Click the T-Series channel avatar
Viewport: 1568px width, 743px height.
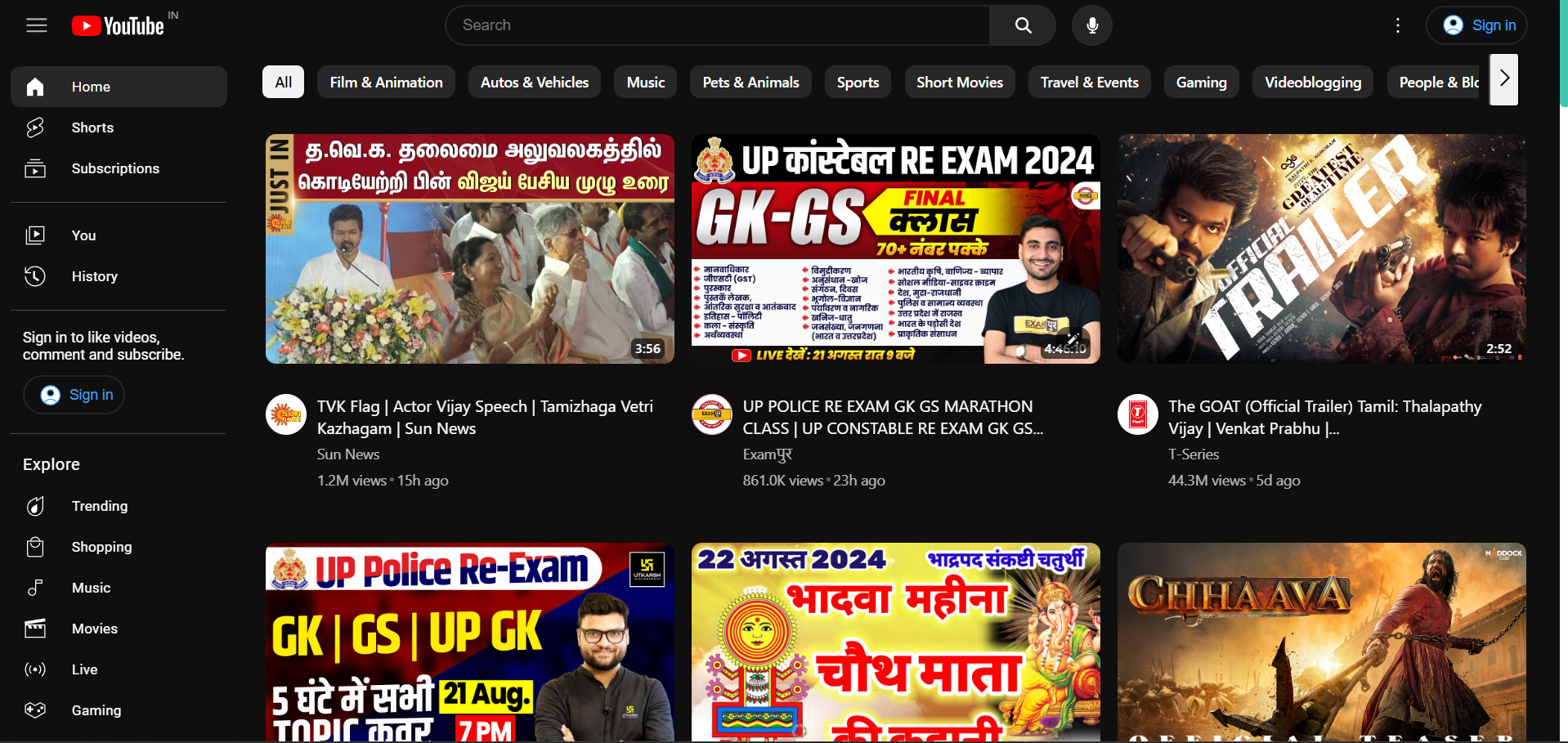pyautogui.click(x=1138, y=414)
